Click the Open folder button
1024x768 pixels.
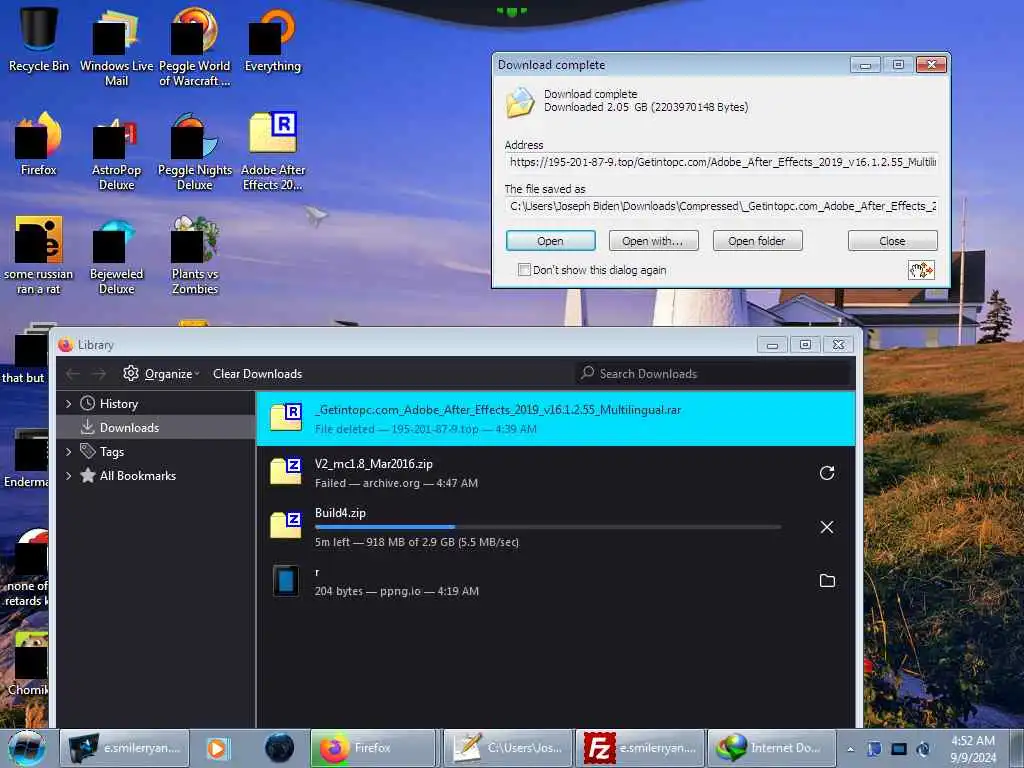(x=757, y=240)
